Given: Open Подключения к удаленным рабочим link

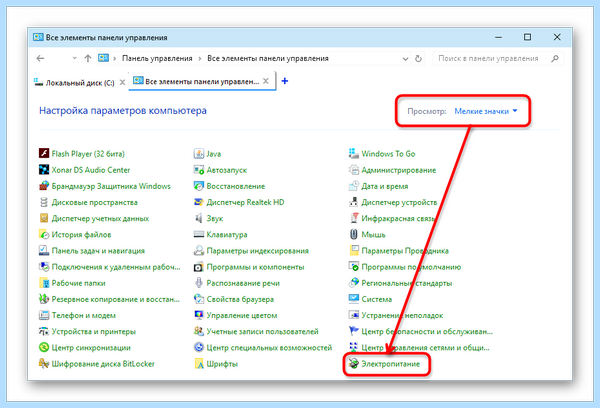Looking at the screenshot, I should pos(116,267).
